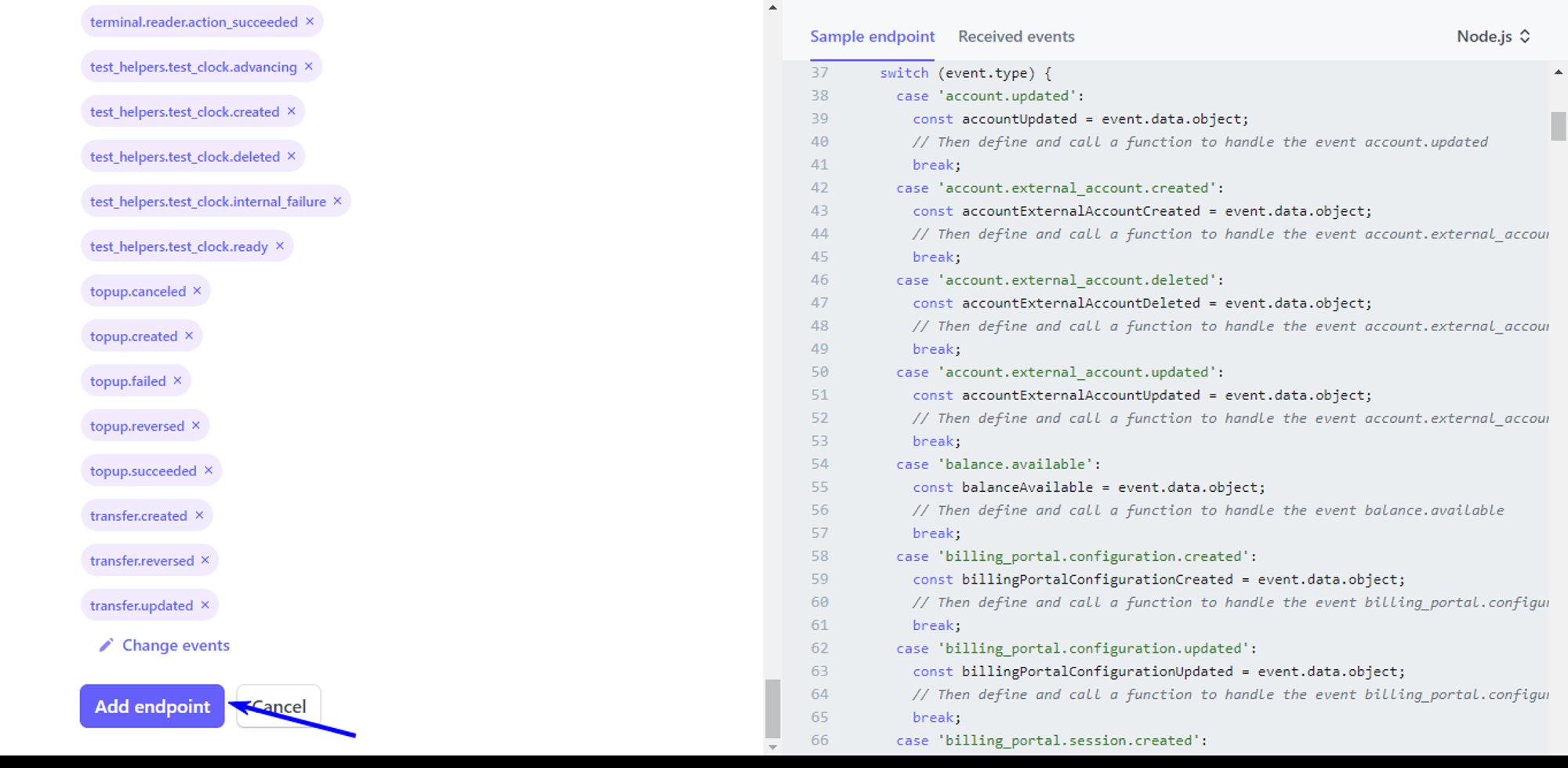Remove the topup.canceled event

pyautogui.click(x=198, y=290)
